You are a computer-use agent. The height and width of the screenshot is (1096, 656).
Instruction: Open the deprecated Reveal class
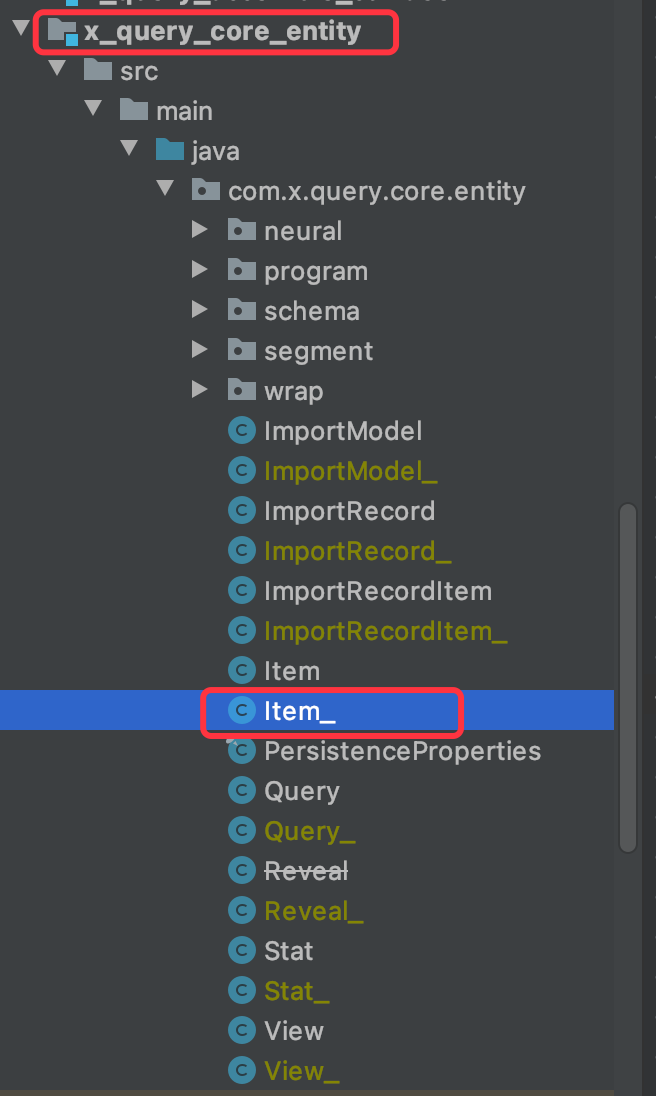click(305, 871)
